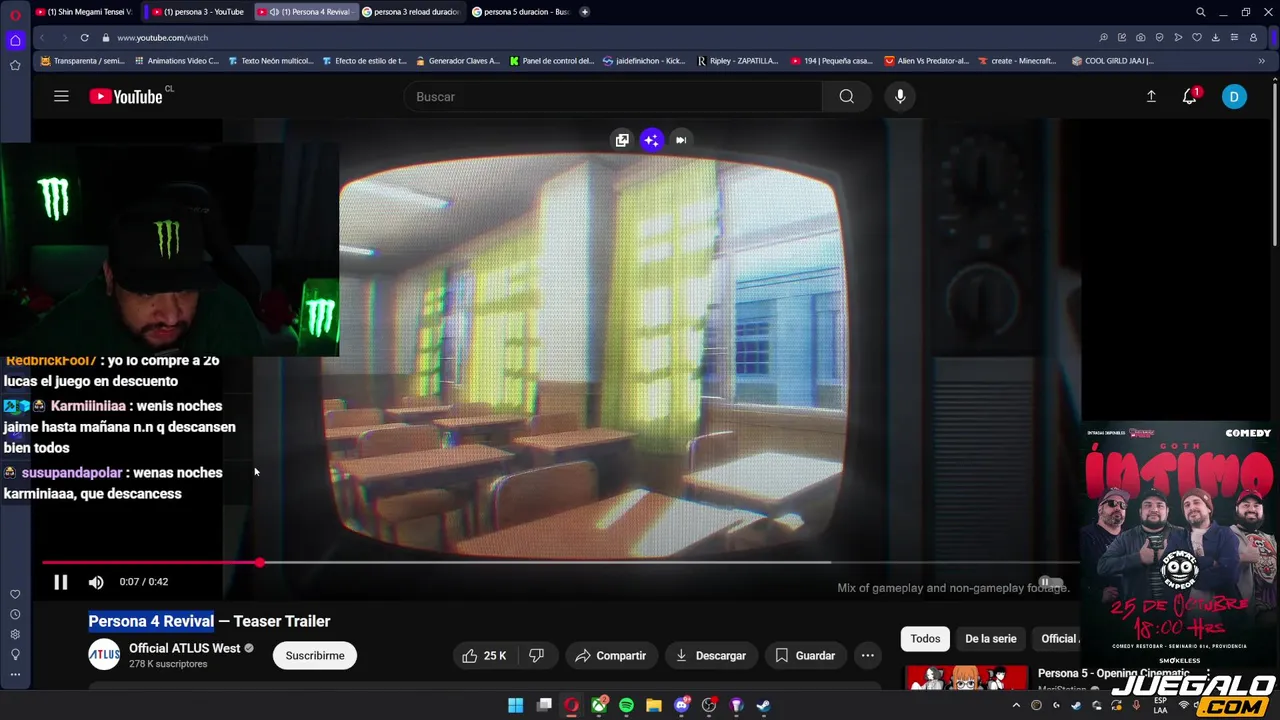This screenshot has width=1280, height=720.
Task: Open the sidebar three-dot options
Action: pos(15,674)
